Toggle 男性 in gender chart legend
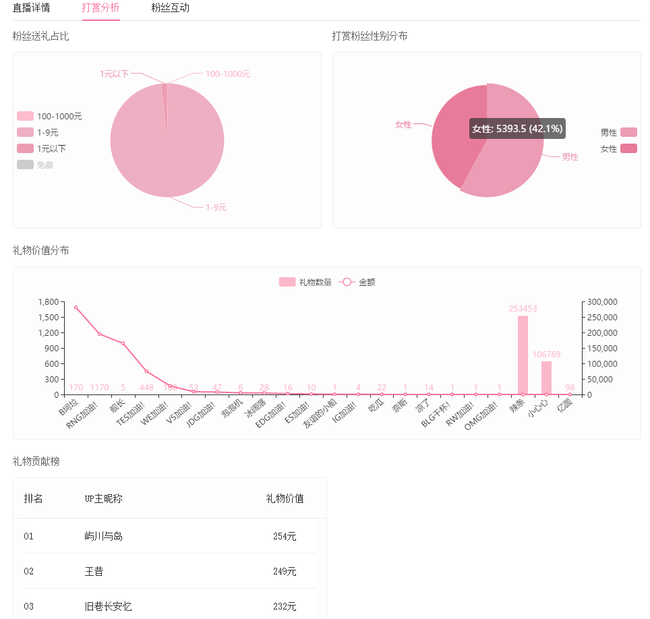The width and height of the screenshot is (650, 619). [618, 132]
